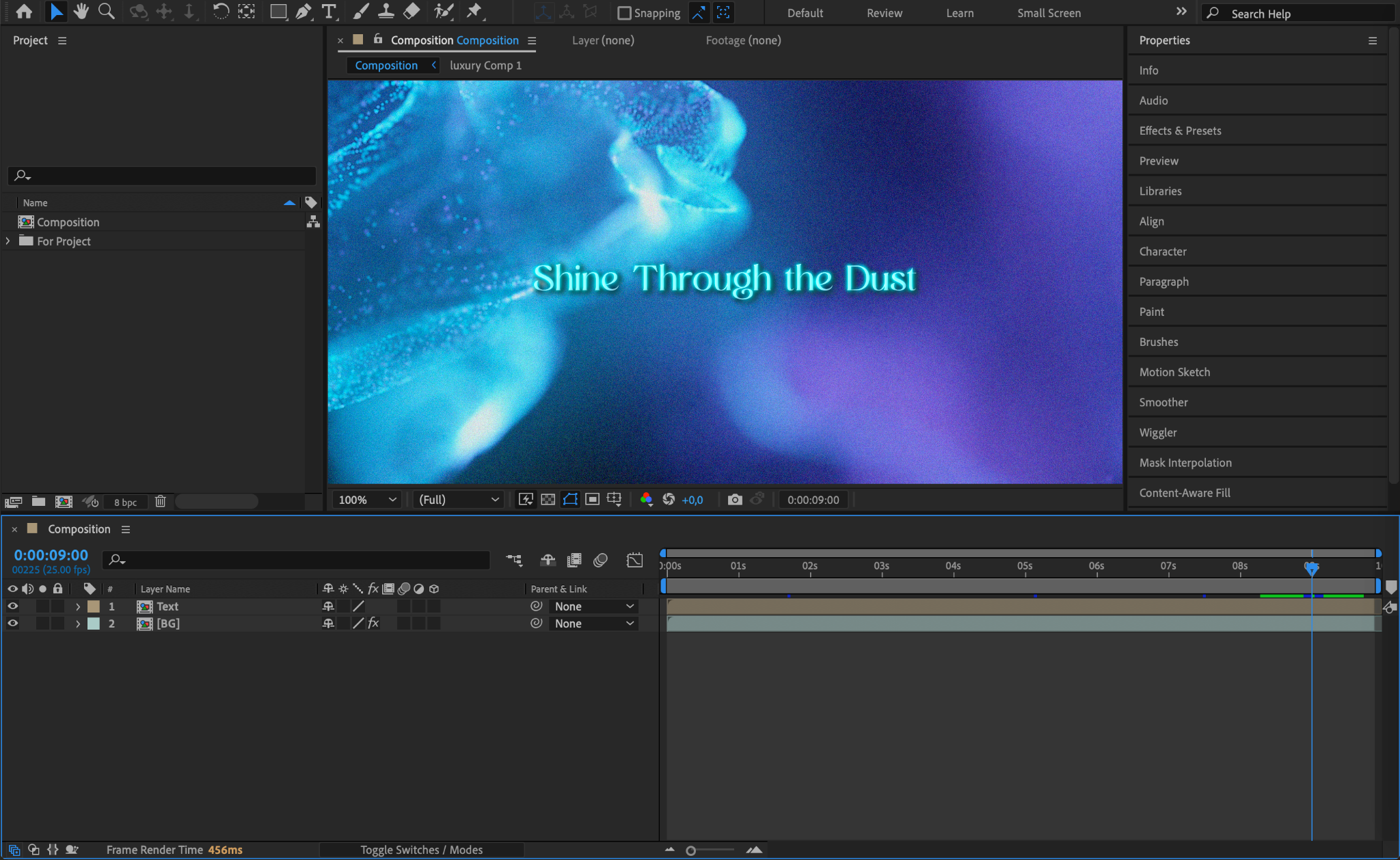The height and width of the screenshot is (860, 1400).
Task: Open the luxury Comp 1 tab
Action: pos(485,66)
